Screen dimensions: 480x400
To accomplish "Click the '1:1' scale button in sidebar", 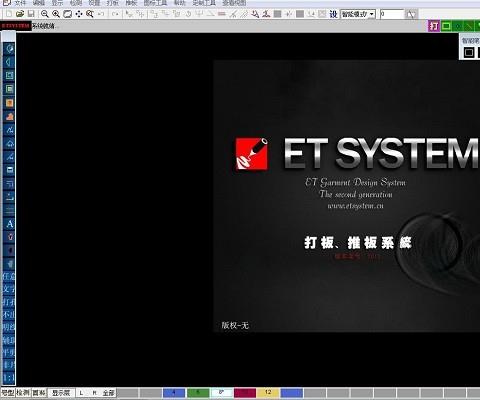I will (9, 378).
